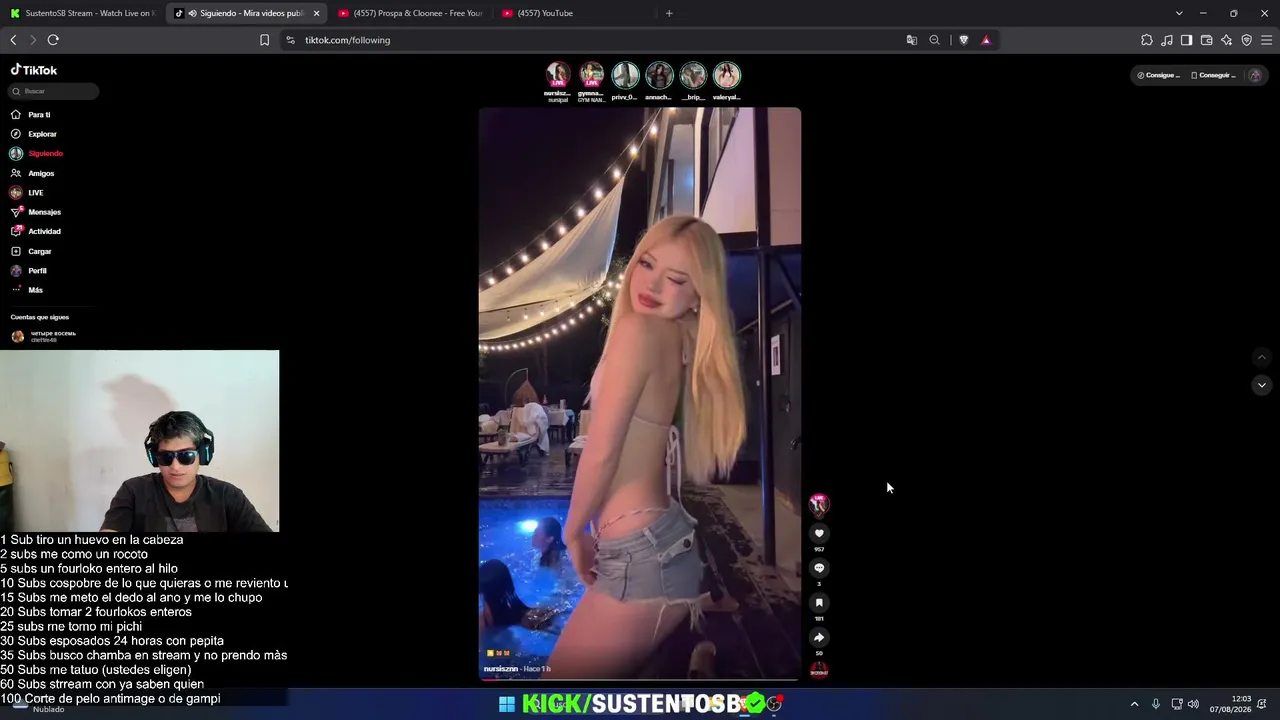Open a new browser tab
Image resolution: width=1280 pixels, height=720 pixels.
pyautogui.click(x=669, y=13)
